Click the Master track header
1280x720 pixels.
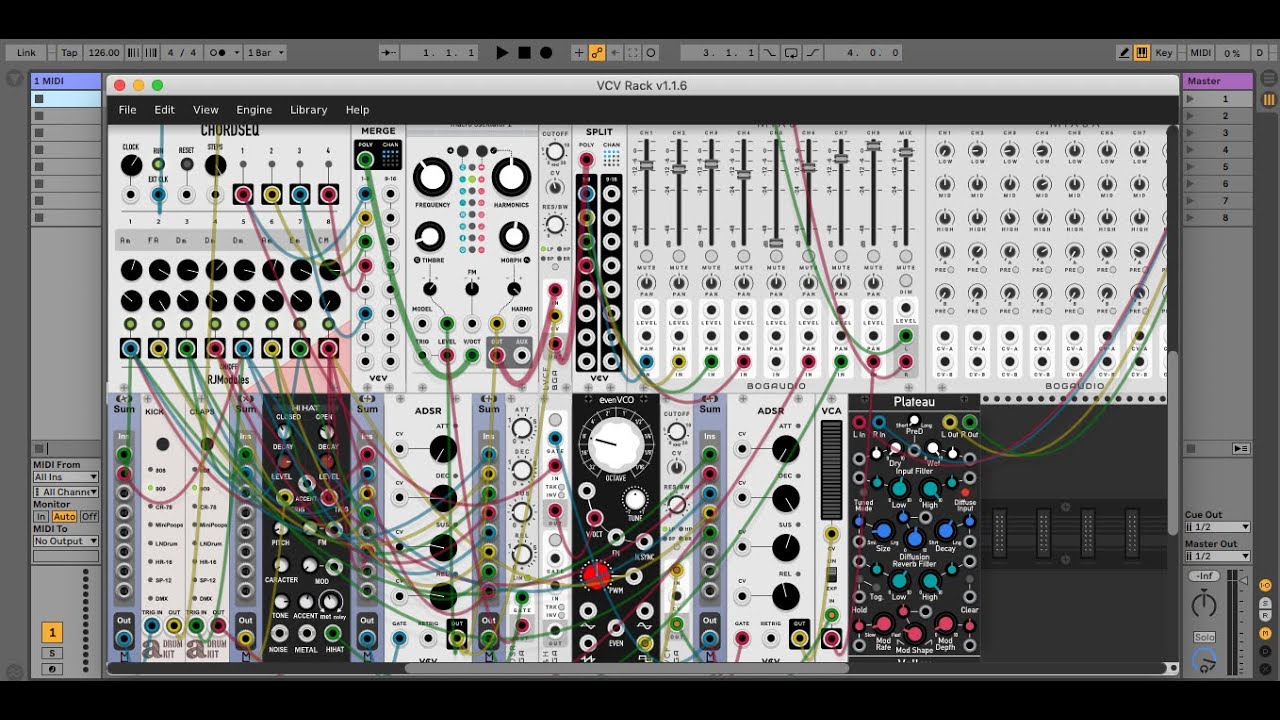pyautogui.click(x=1216, y=80)
